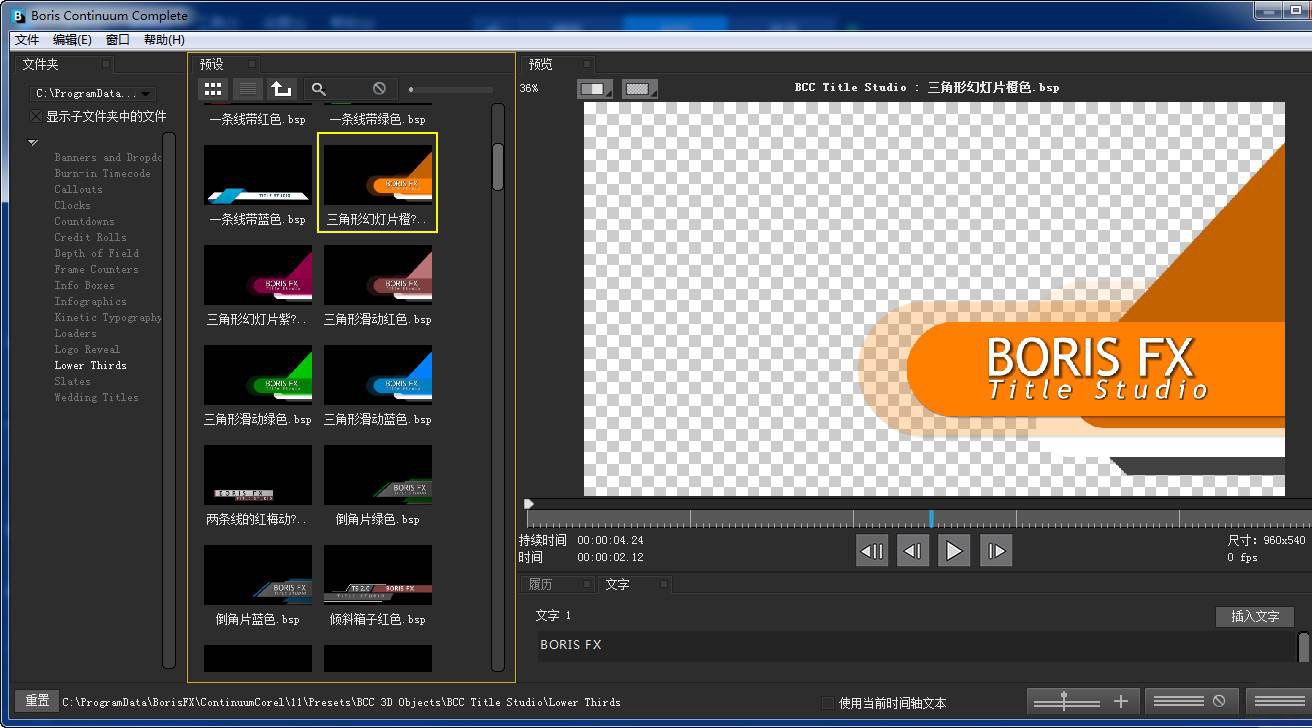
Task: Select Banners and Dropdowns folder
Action: (x=108, y=157)
